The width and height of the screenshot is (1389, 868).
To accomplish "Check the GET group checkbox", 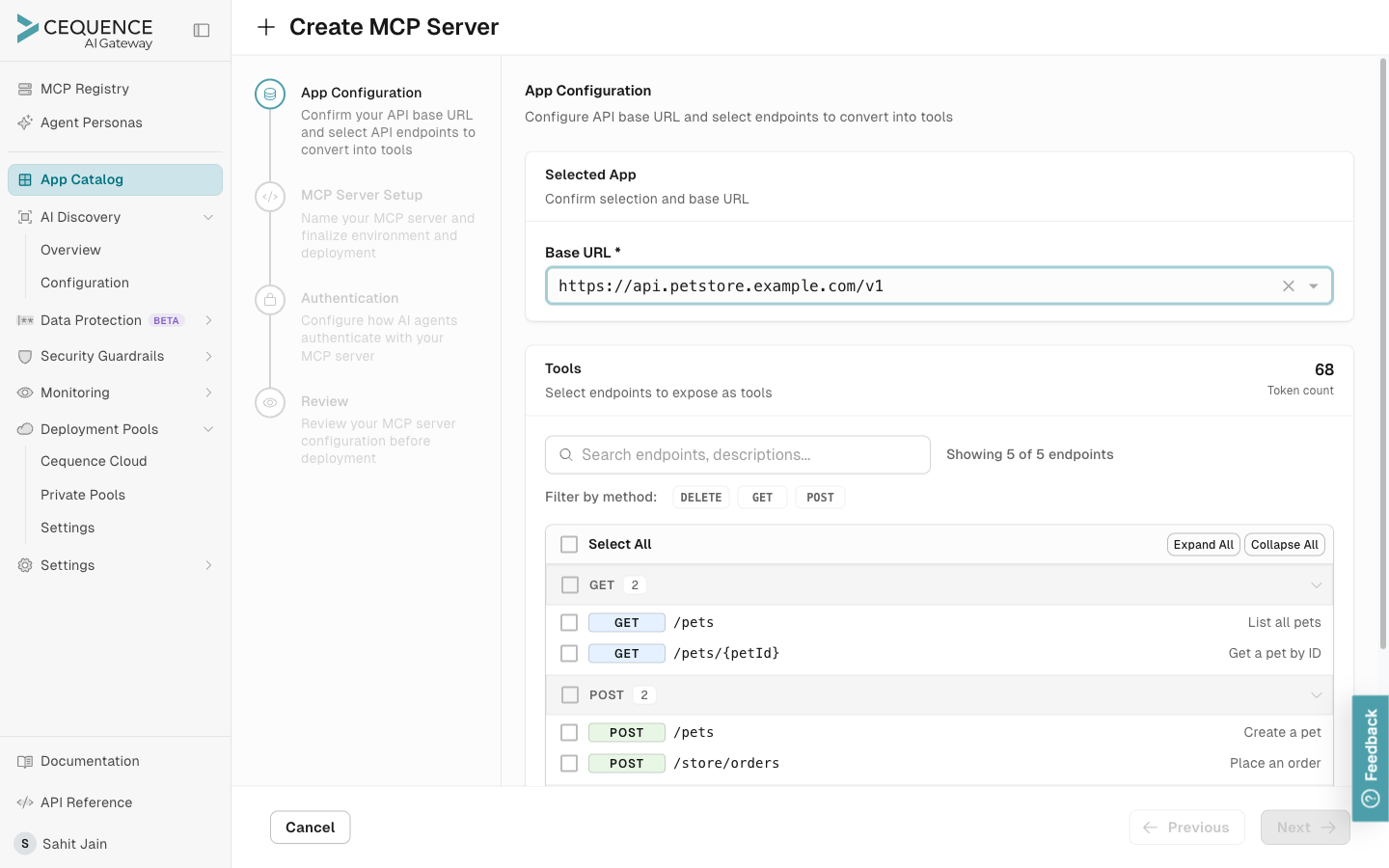I will pos(570,584).
